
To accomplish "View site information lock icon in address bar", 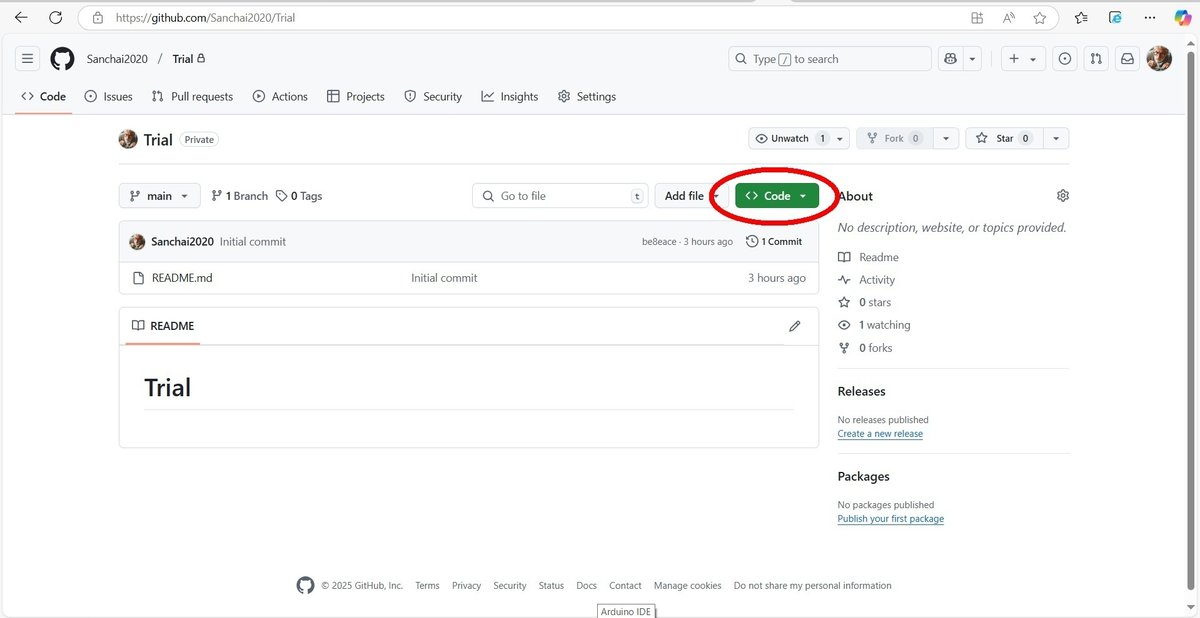I will pyautogui.click(x=97, y=17).
